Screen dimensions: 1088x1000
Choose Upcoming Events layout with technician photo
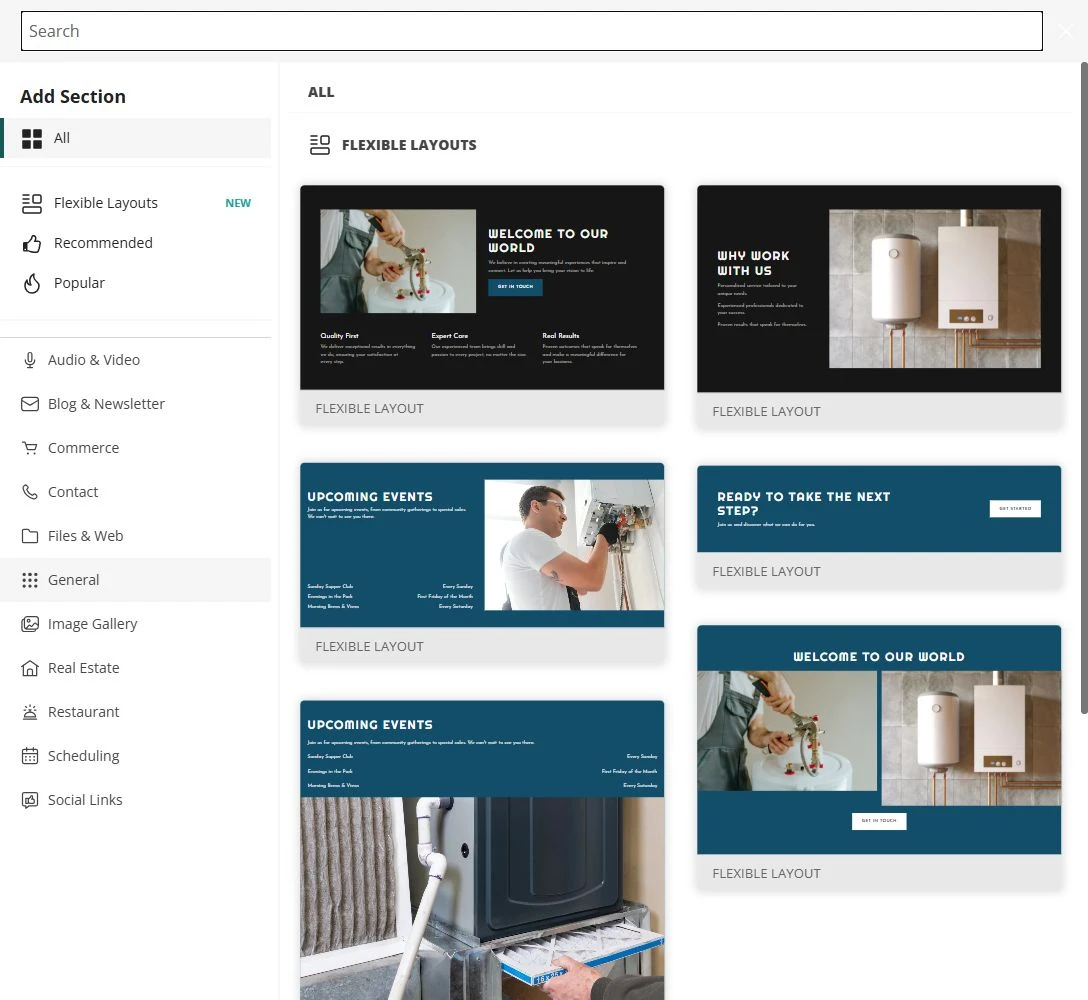pyautogui.click(x=482, y=545)
